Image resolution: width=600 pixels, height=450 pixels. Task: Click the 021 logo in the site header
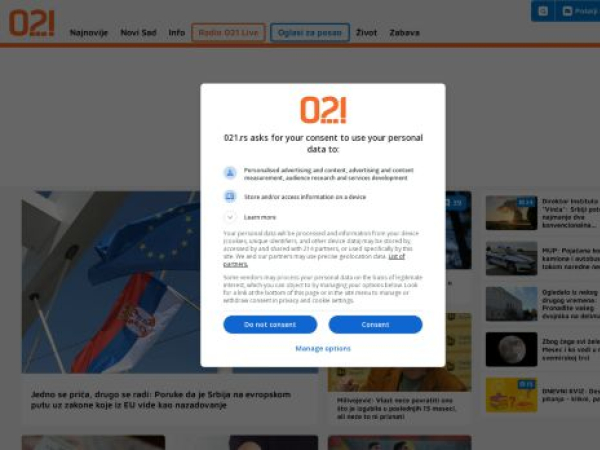point(32,23)
